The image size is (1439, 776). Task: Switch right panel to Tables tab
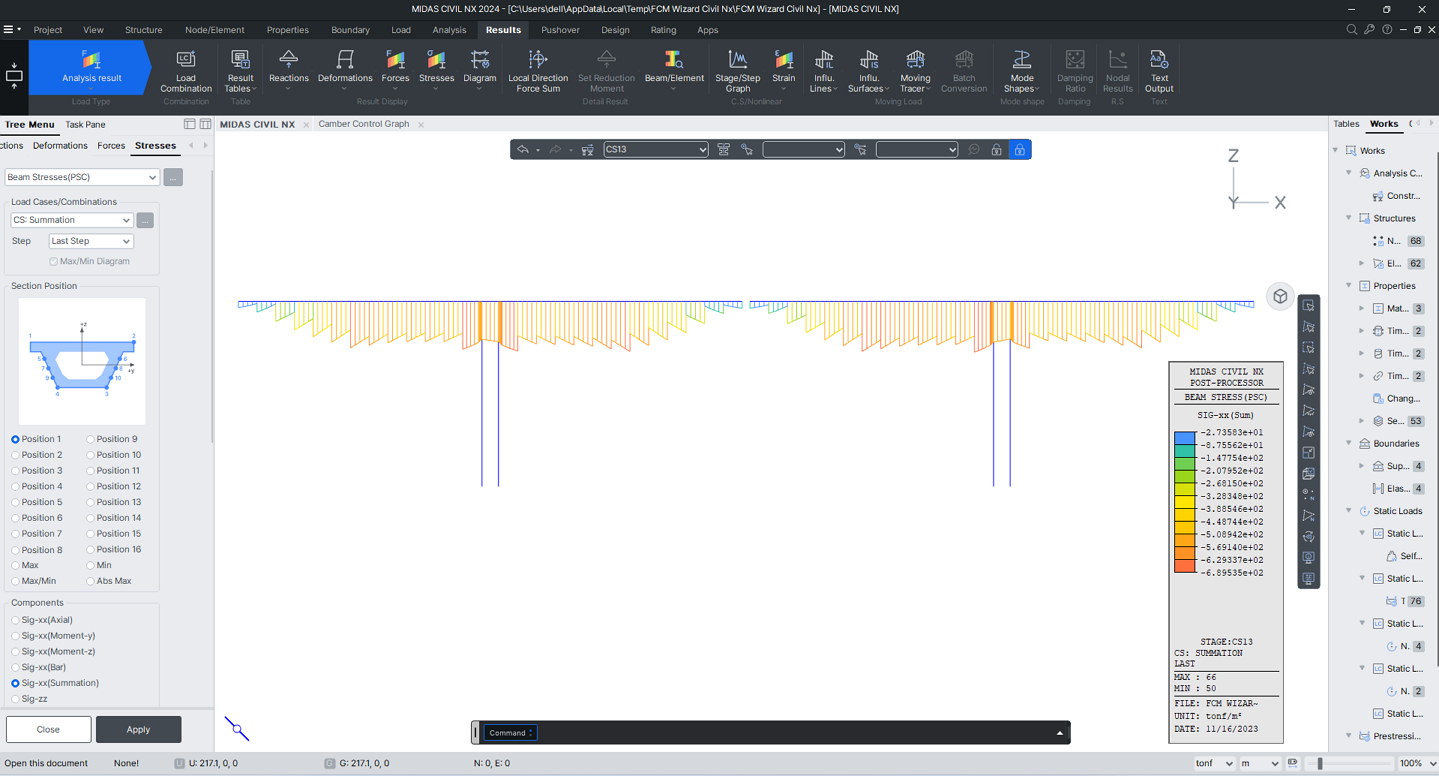pyautogui.click(x=1346, y=124)
